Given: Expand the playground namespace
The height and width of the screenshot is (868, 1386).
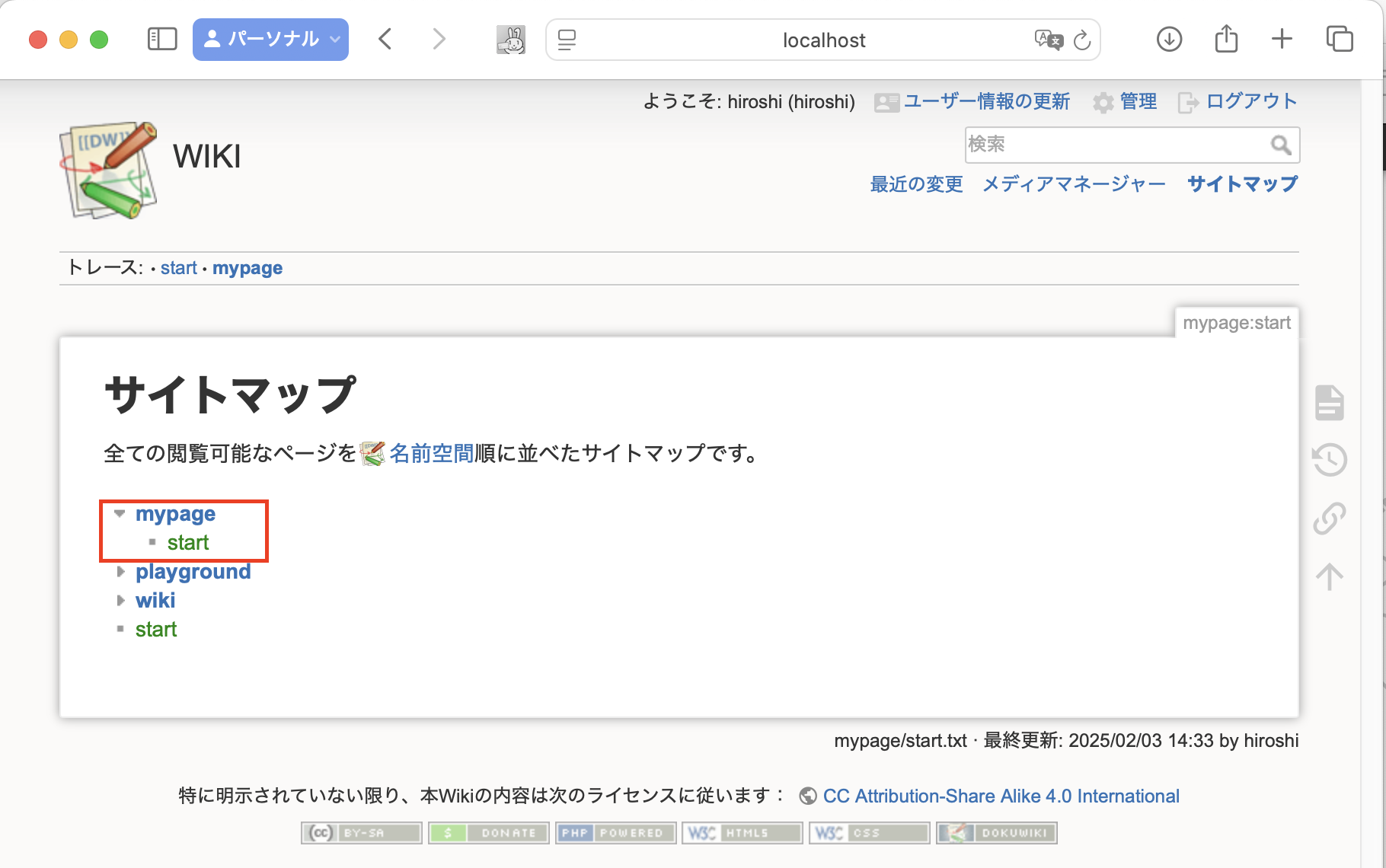Looking at the screenshot, I should coord(120,571).
